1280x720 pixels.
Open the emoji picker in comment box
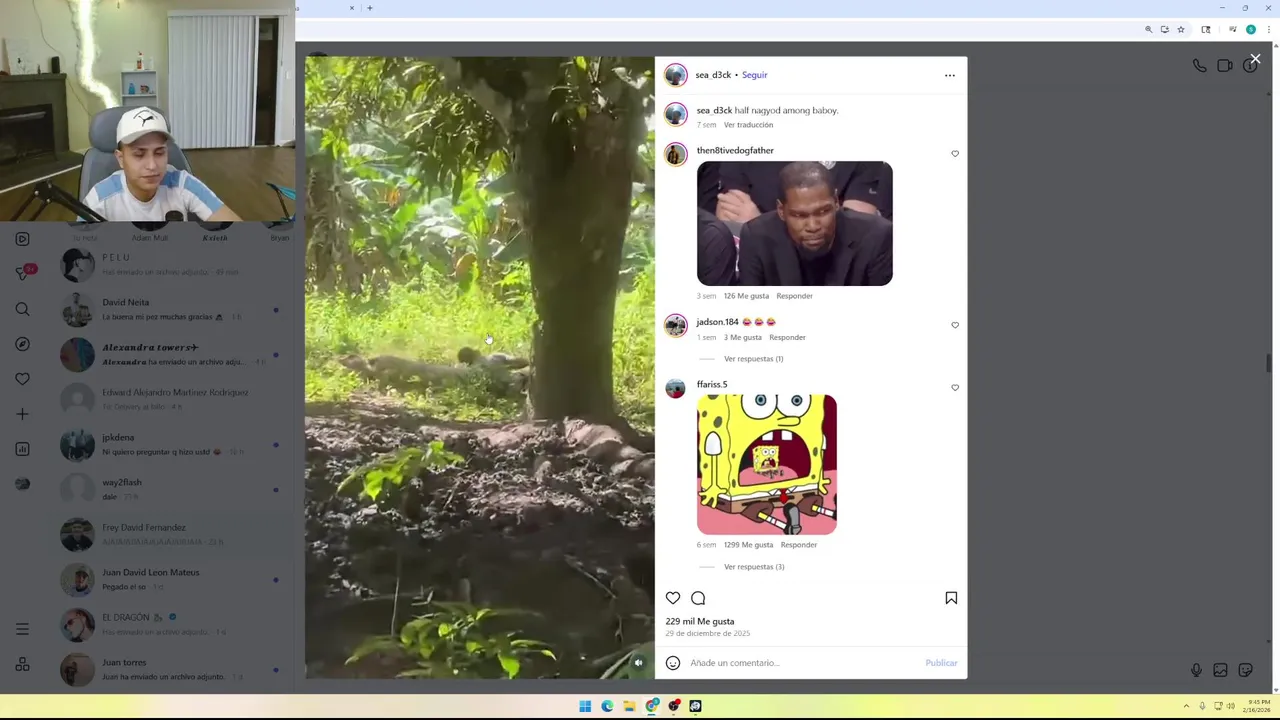click(x=673, y=663)
